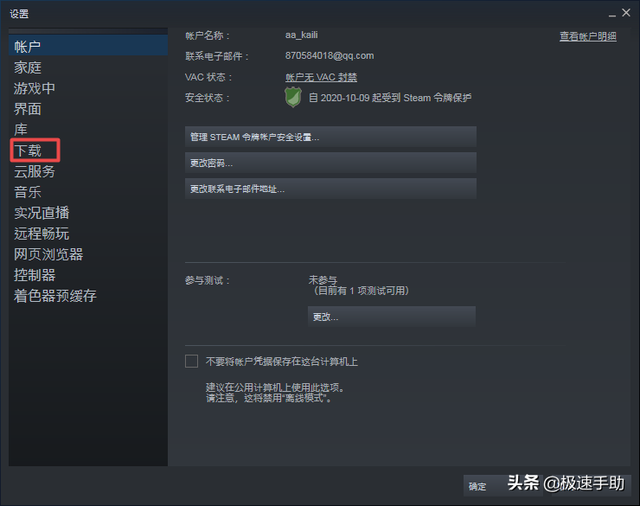The height and width of the screenshot is (506, 640).
Task: Click the 更改联系电子邮件地址 button
Action: (x=331, y=189)
